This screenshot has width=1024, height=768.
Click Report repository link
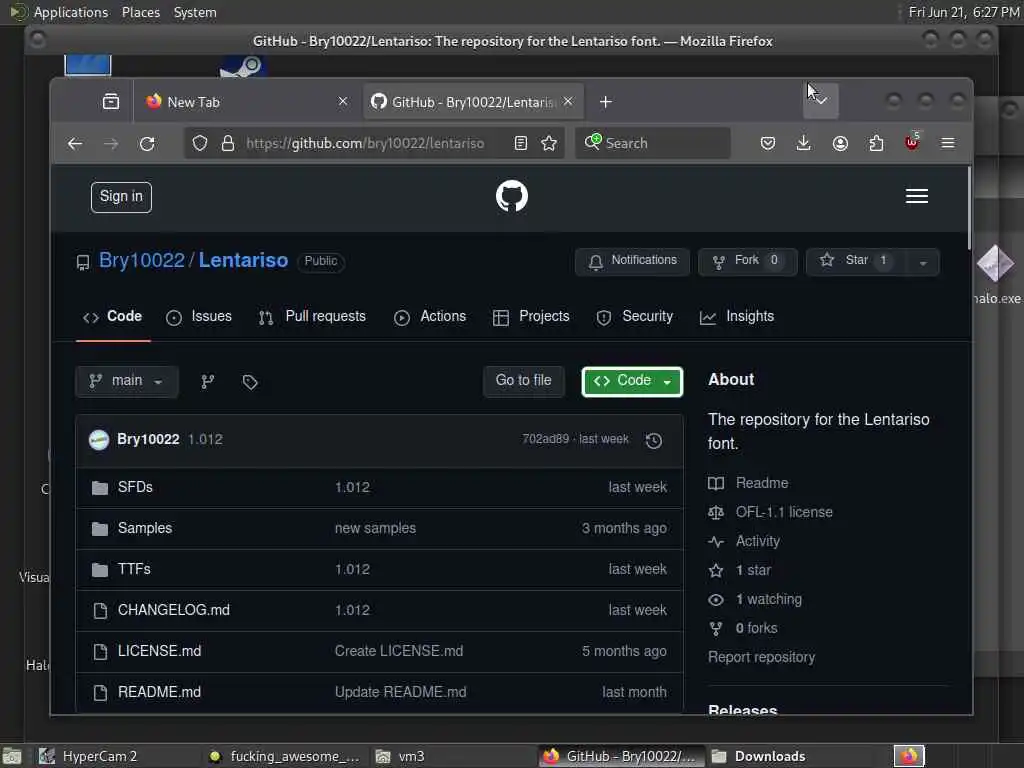click(x=761, y=658)
